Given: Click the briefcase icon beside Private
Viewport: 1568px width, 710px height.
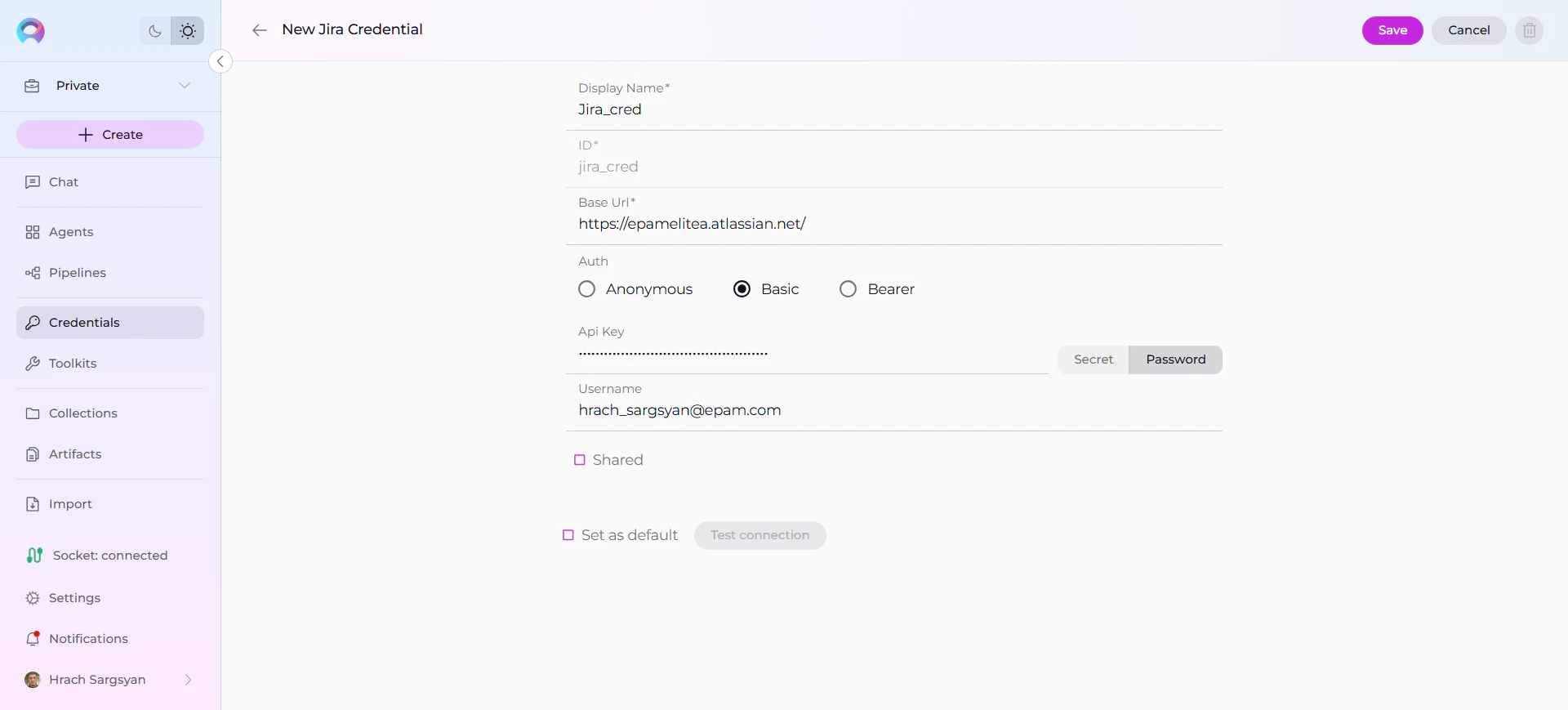Looking at the screenshot, I should [32, 86].
